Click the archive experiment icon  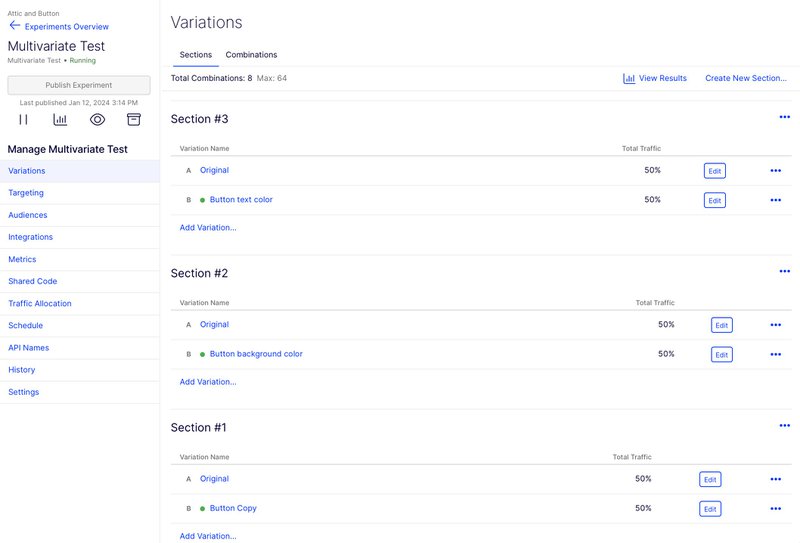pyautogui.click(x=133, y=120)
